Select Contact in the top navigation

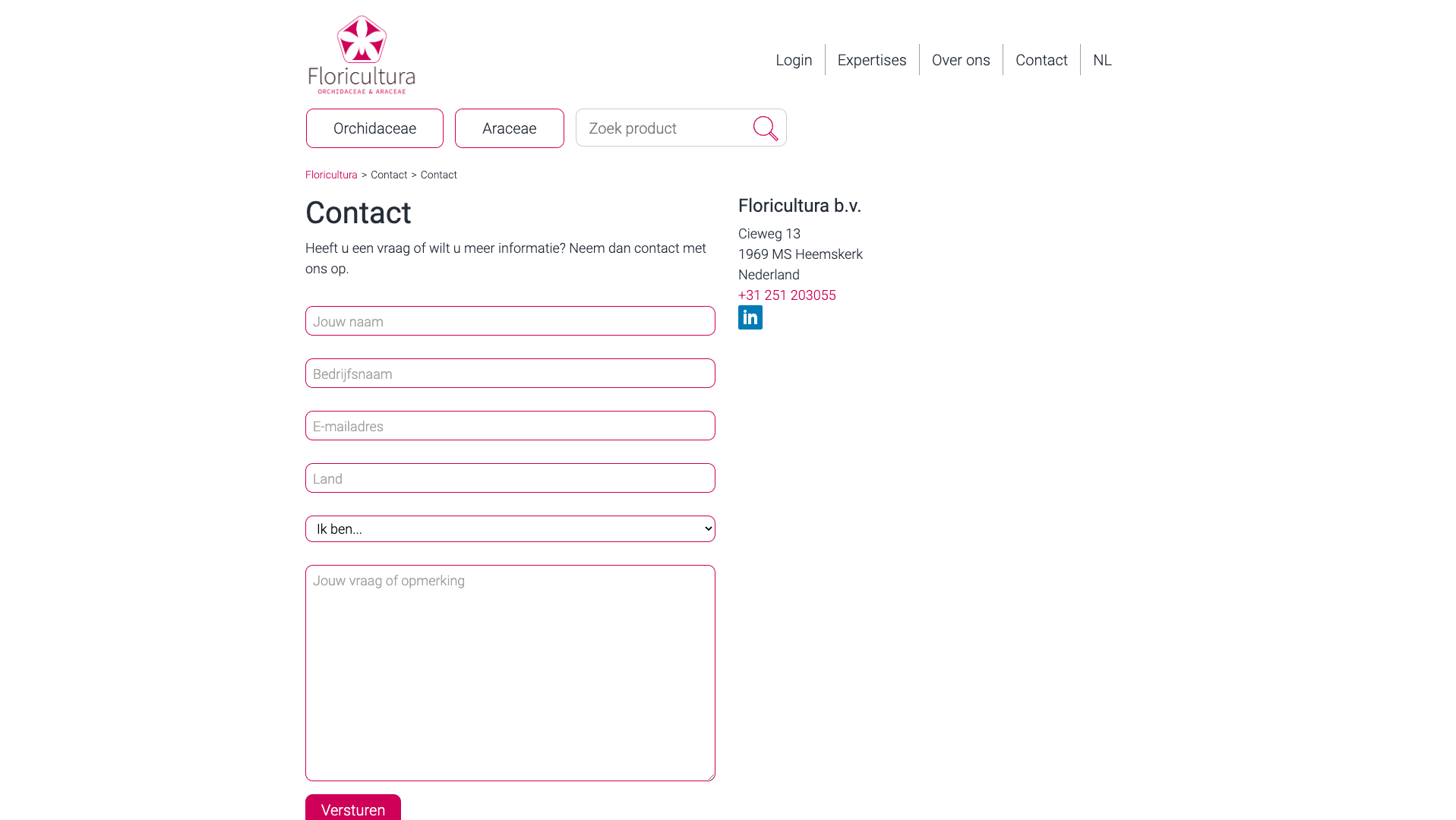1041,60
